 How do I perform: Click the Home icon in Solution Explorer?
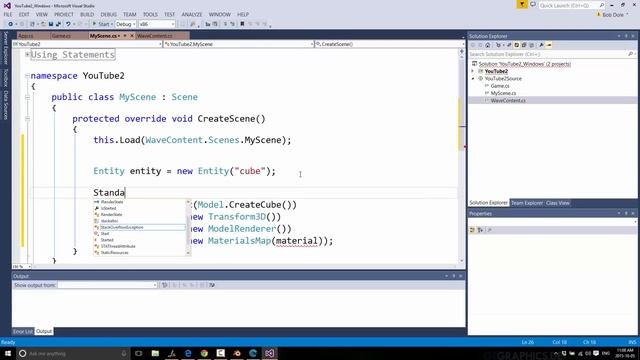point(487,45)
